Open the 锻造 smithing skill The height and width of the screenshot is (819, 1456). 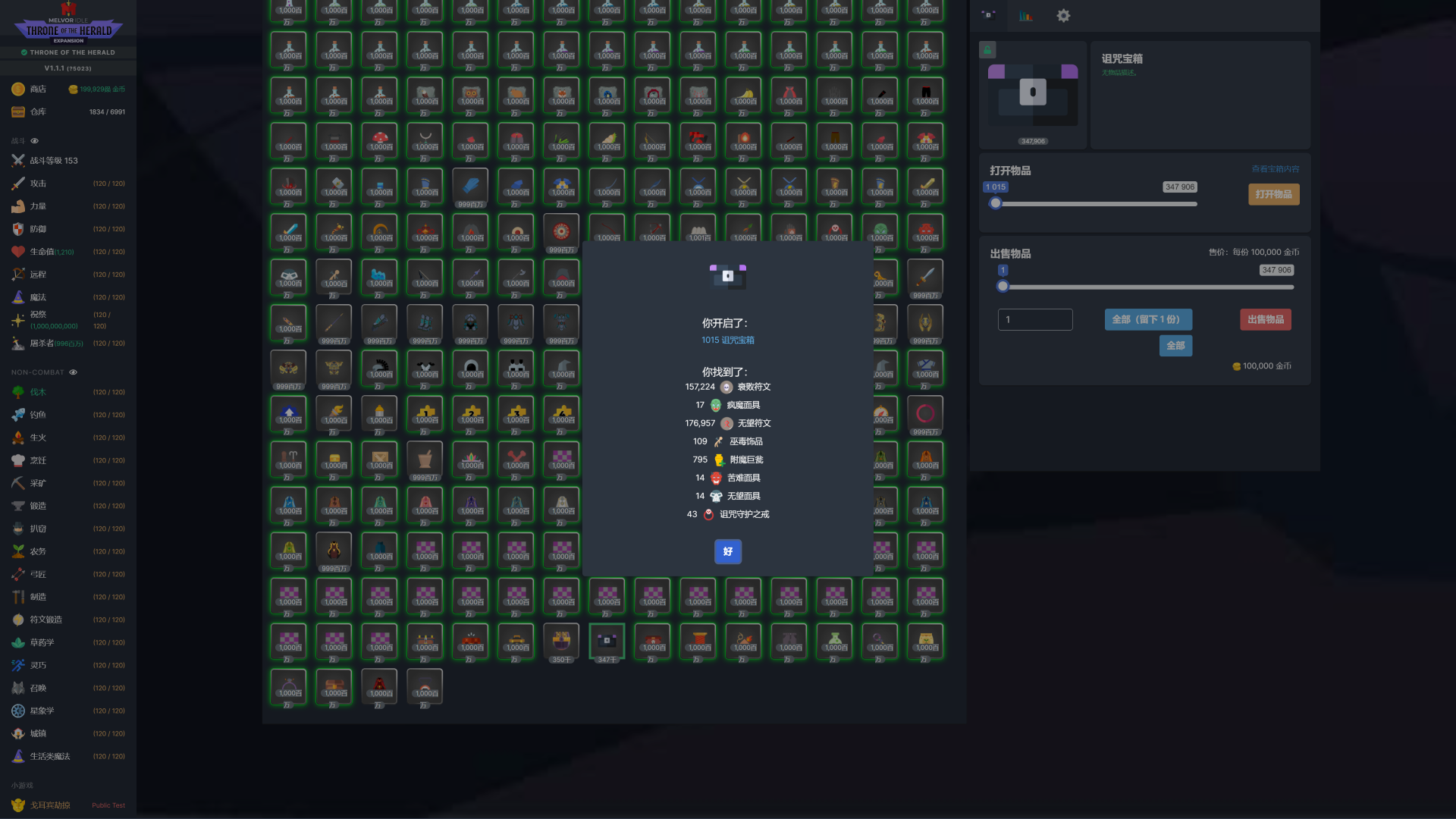[68, 506]
